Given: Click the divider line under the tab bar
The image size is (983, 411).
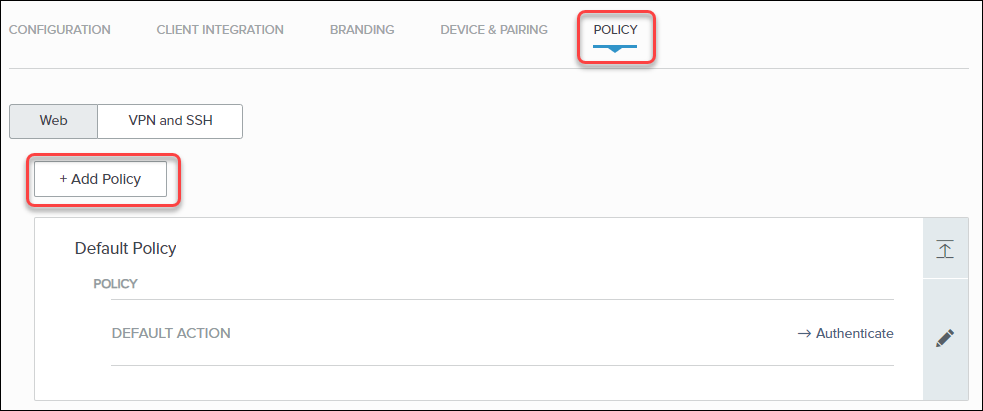Looking at the screenshot, I should click(300, 69).
